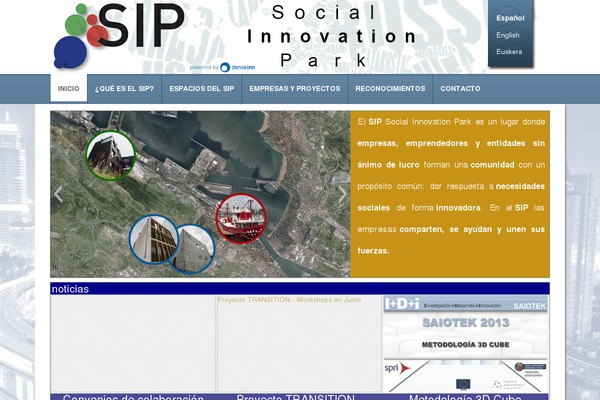600x400 pixels.
Task: Open the SAIOTEK 2013 news image
Action: pos(465,344)
